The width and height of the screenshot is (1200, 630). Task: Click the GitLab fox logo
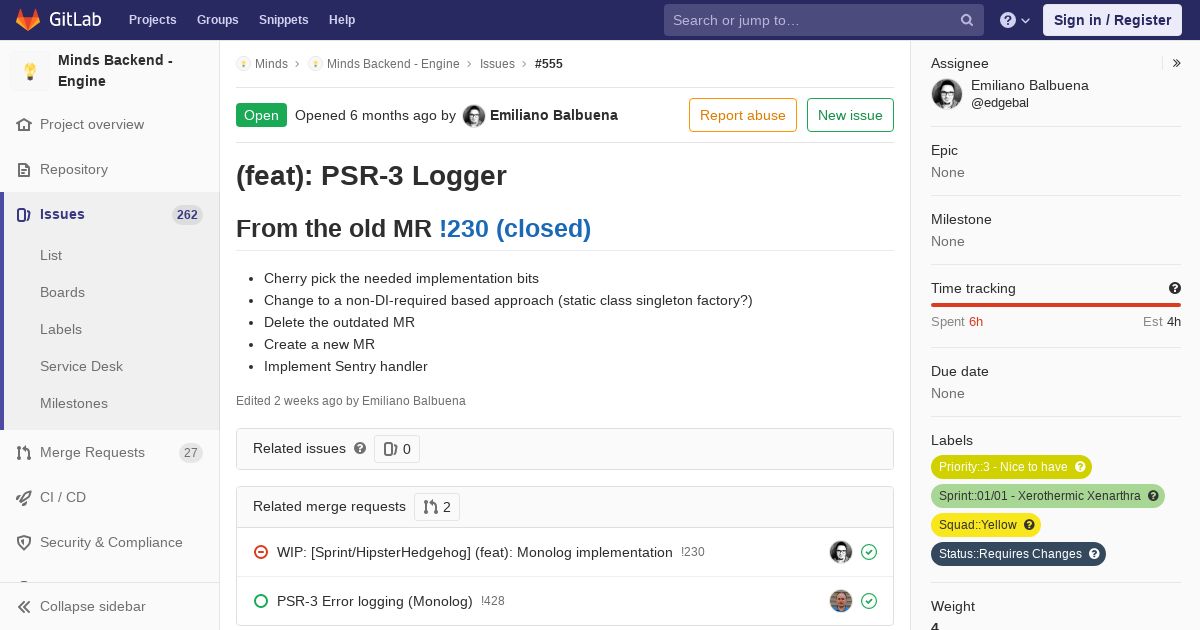(x=28, y=20)
